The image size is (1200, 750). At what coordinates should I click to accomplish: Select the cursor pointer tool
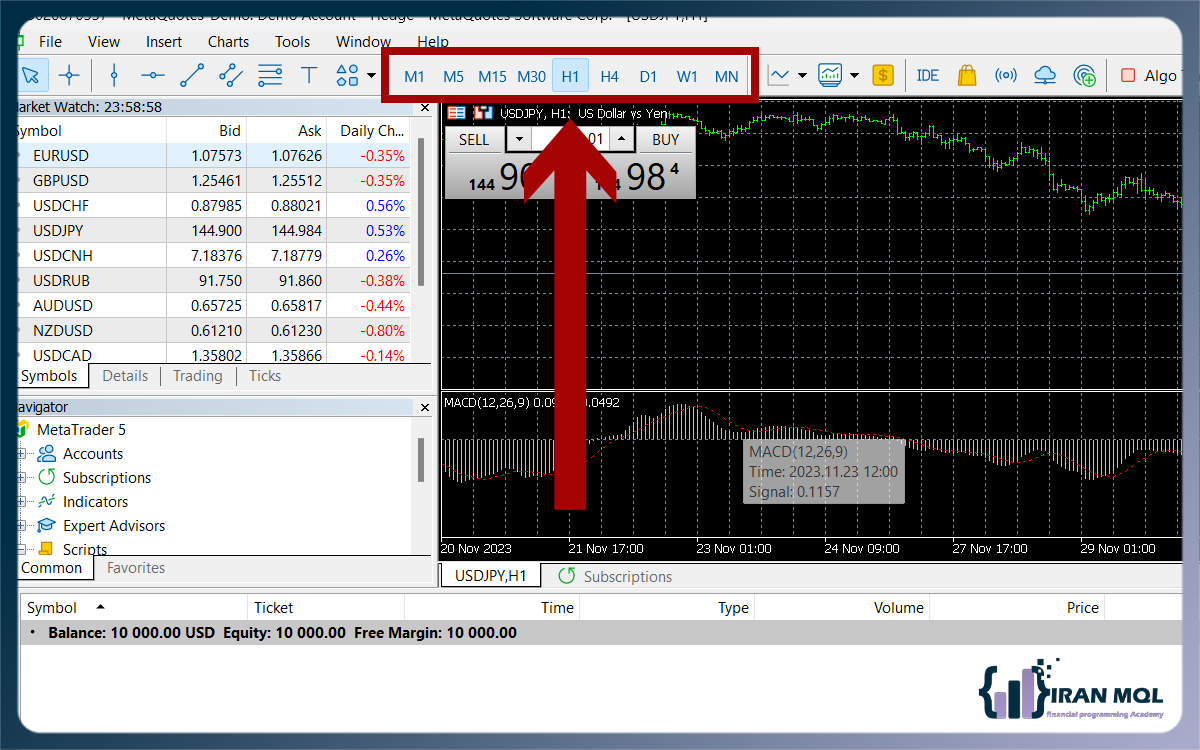(x=30, y=75)
